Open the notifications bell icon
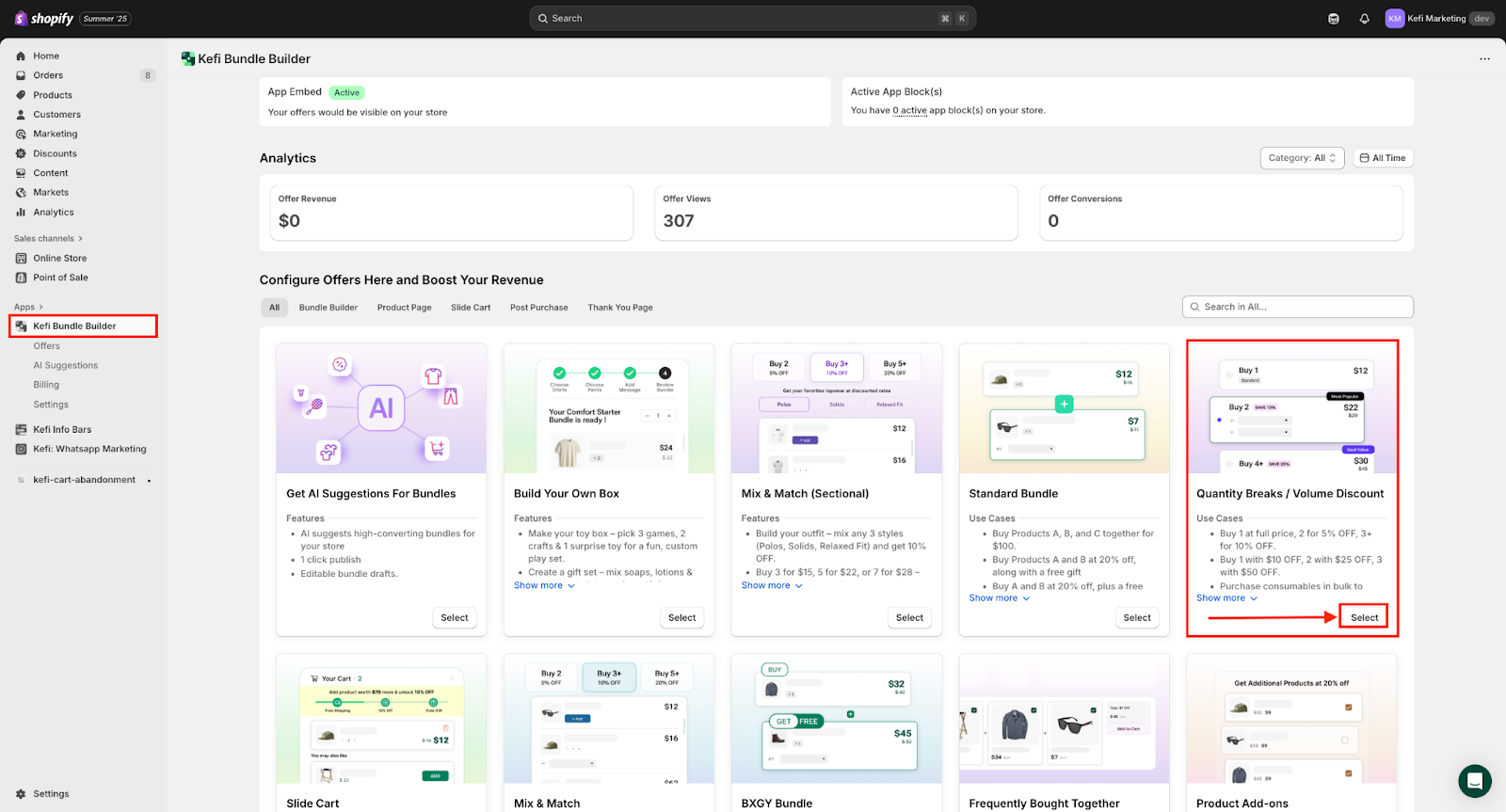Image resolution: width=1506 pixels, height=812 pixels. tap(1364, 19)
